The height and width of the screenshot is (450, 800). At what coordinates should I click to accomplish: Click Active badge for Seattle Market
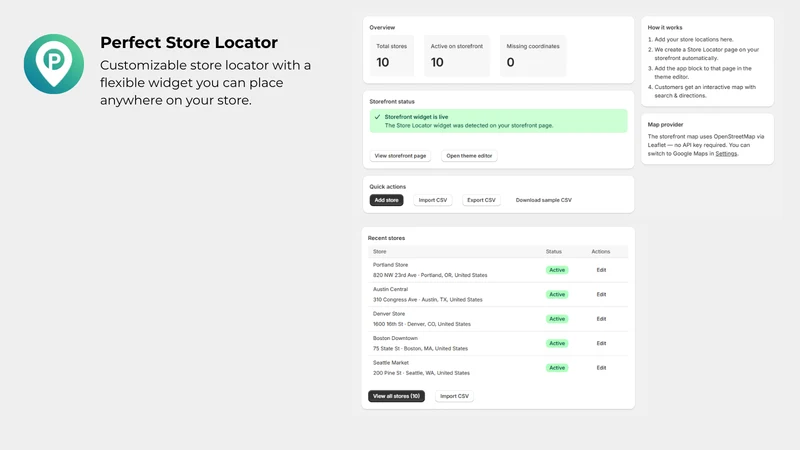tap(557, 368)
